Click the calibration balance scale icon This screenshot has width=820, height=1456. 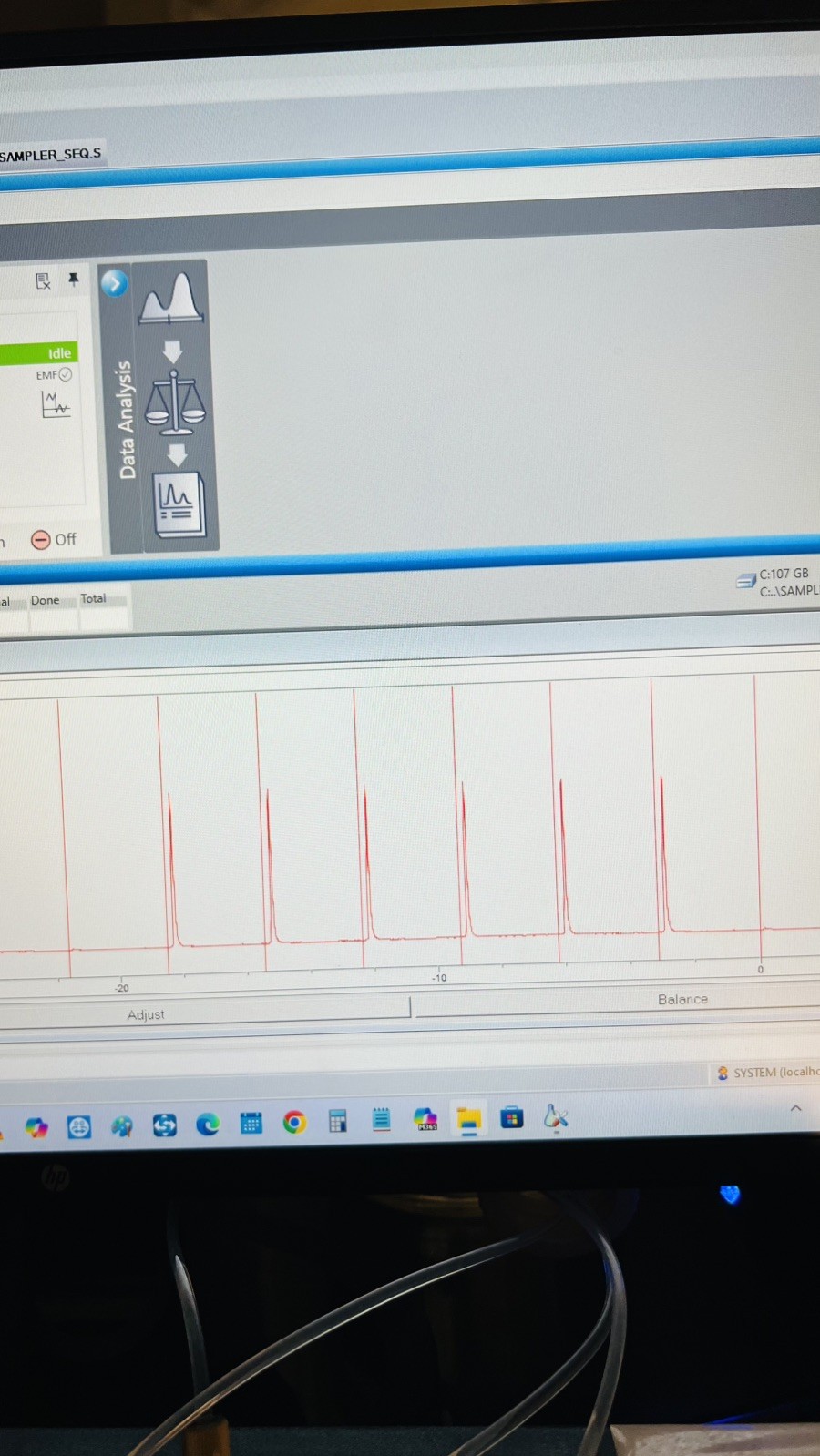click(175, 402)
